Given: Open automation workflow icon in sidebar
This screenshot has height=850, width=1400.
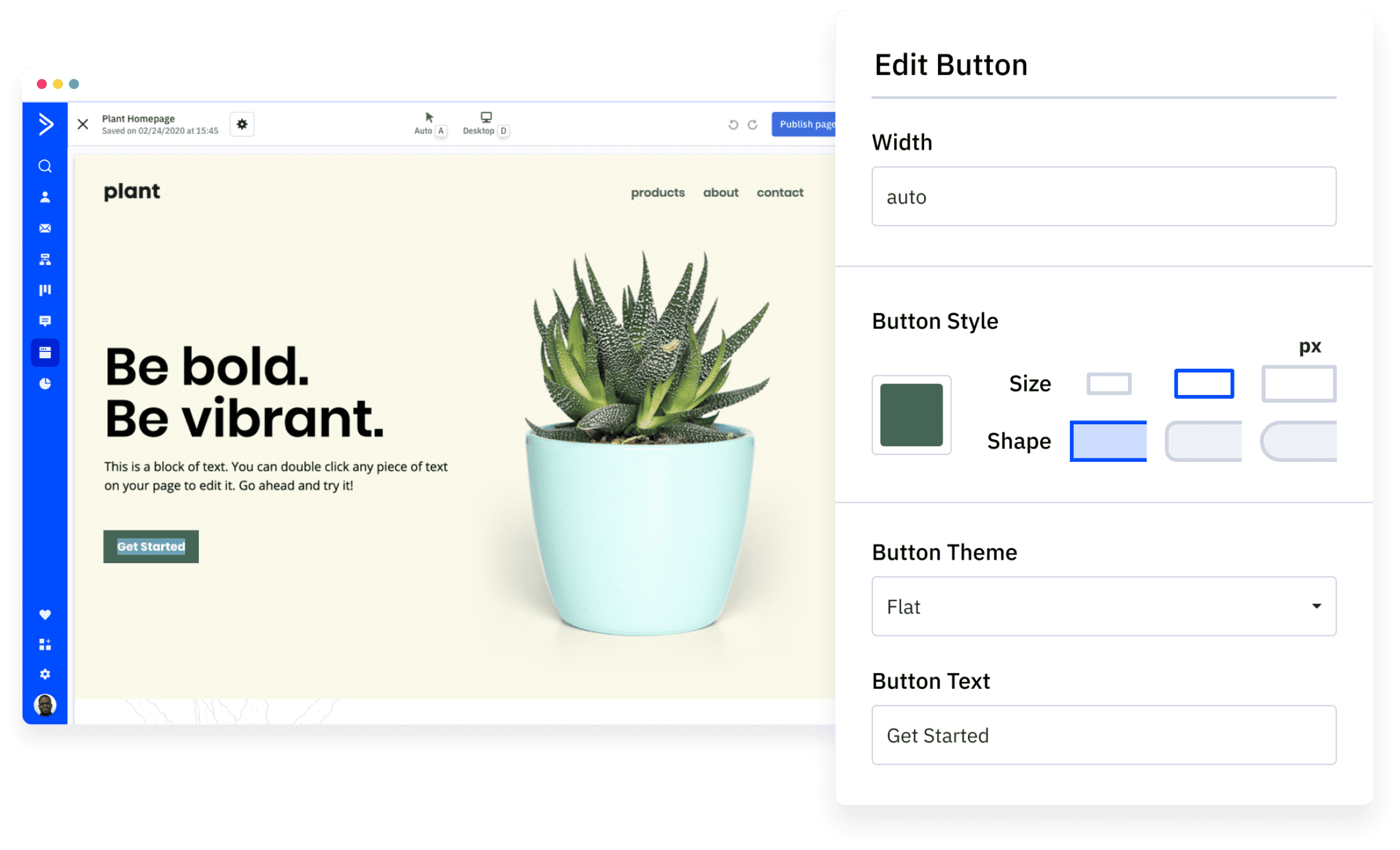Looking at the screenshot, I should [45, 259].
